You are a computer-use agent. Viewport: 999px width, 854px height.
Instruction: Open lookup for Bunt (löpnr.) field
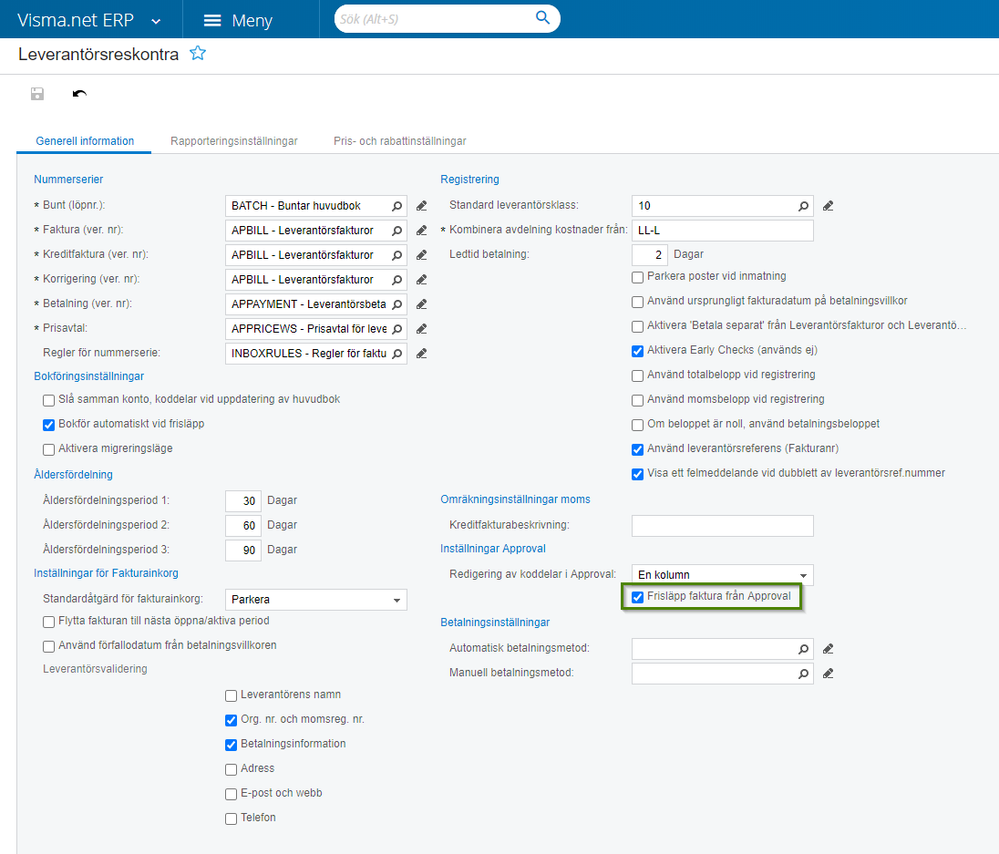397,206
